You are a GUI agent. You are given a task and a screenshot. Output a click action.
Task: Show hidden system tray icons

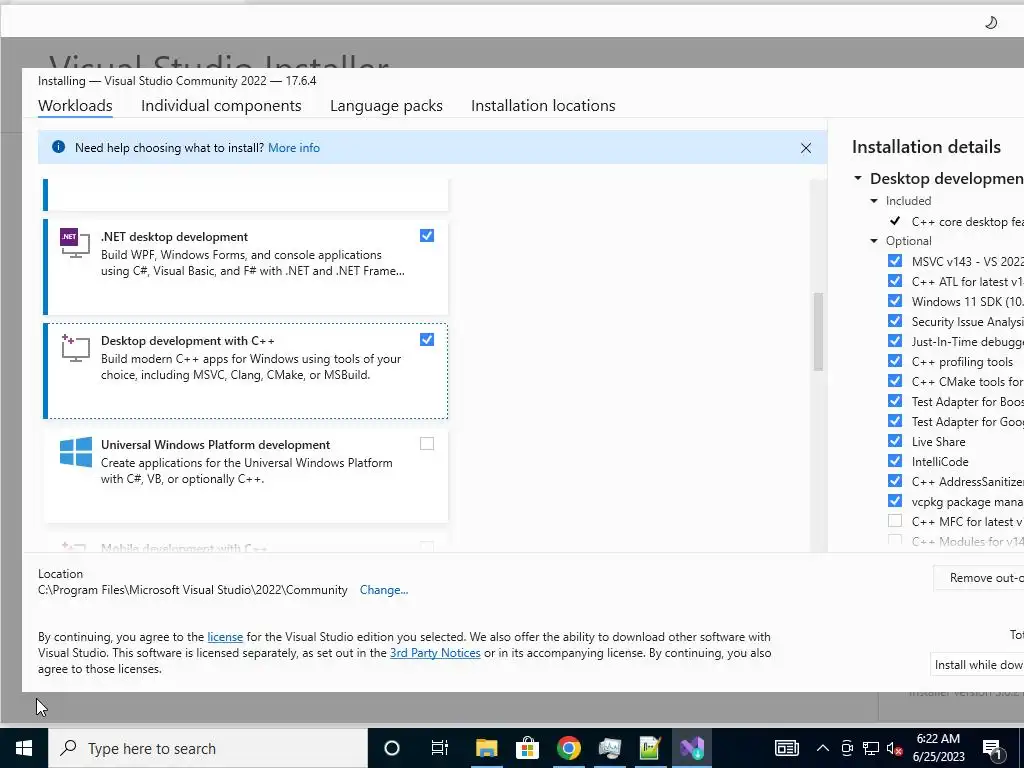pos(823,748)
